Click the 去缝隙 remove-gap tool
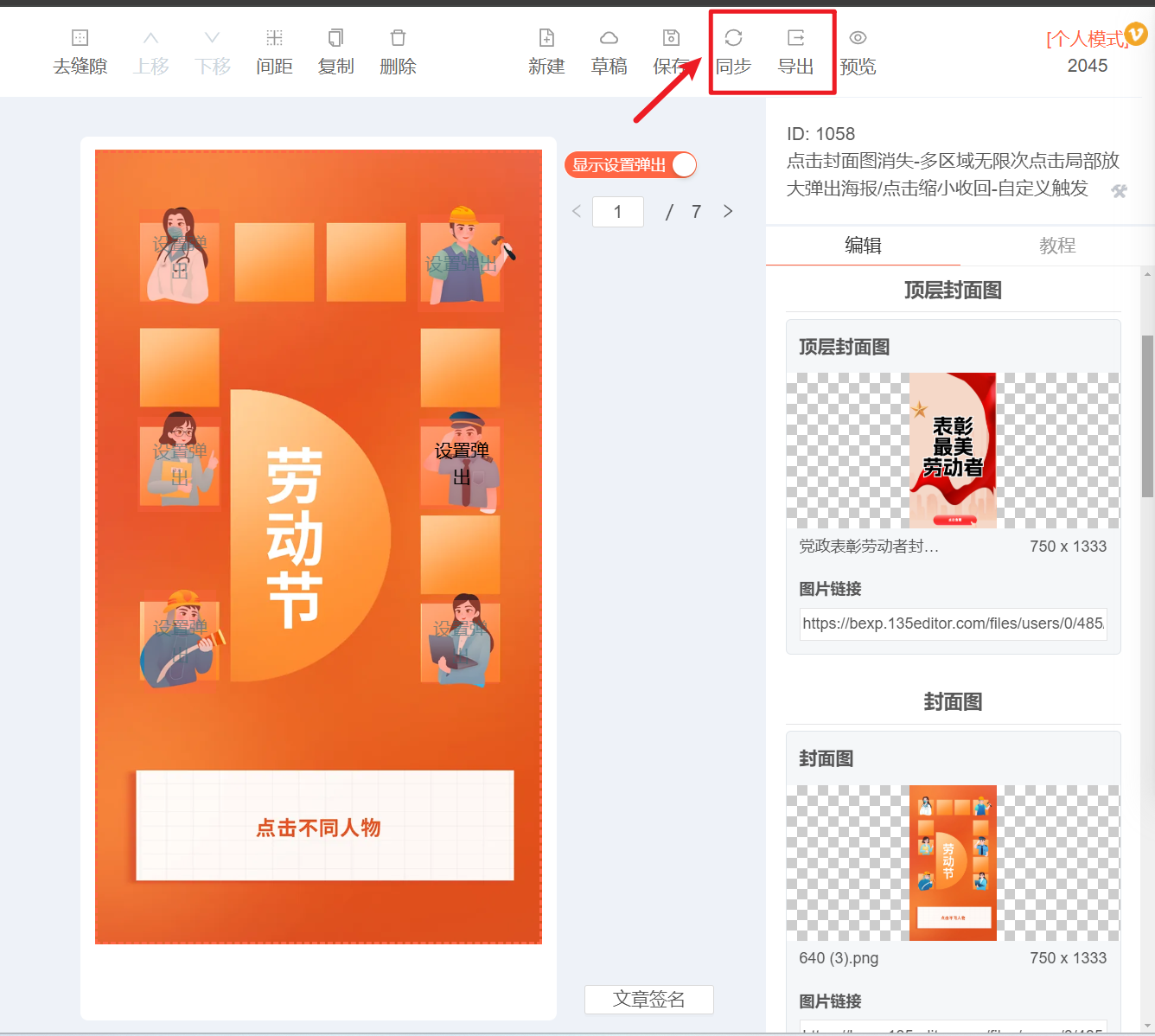 coord(80,52)
